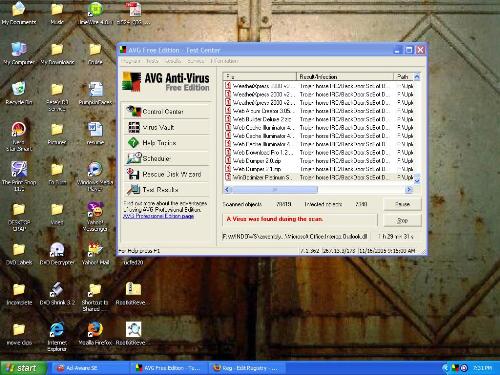Open the Virus Vault in AVG
Image resolution: width=500 pixels, height=375 pixels.
coord(167,127)
